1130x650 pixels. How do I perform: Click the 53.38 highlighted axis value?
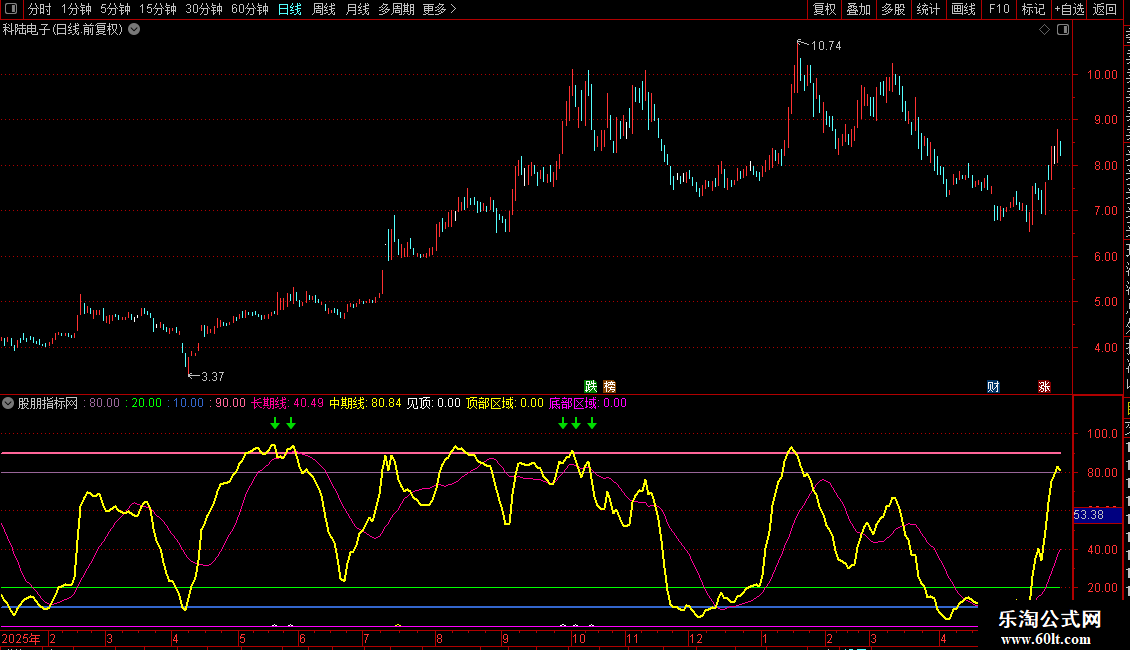click(x=1098, y=515)
